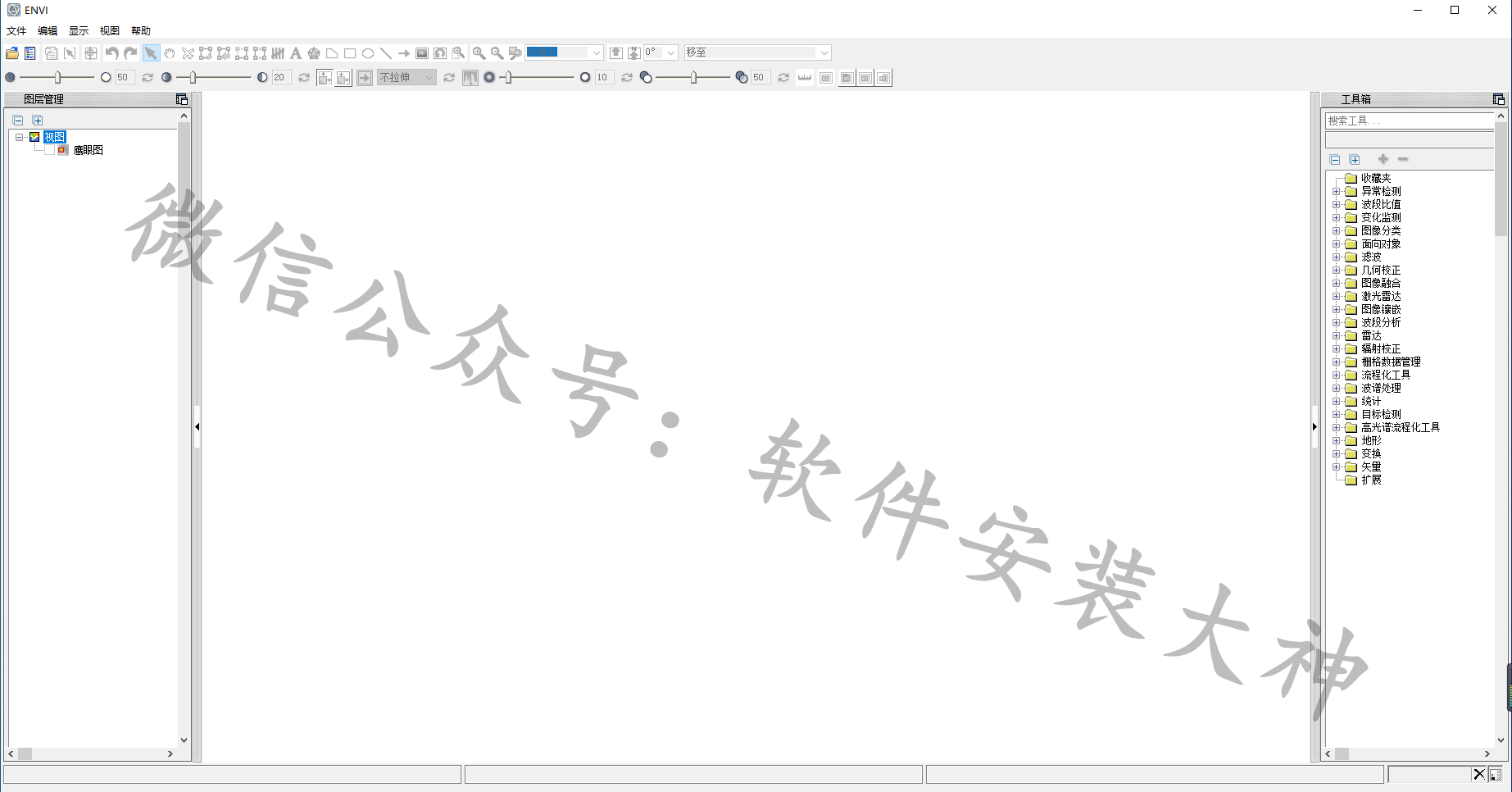Reset contrast with its refresh icon

[x=304, y=78]
